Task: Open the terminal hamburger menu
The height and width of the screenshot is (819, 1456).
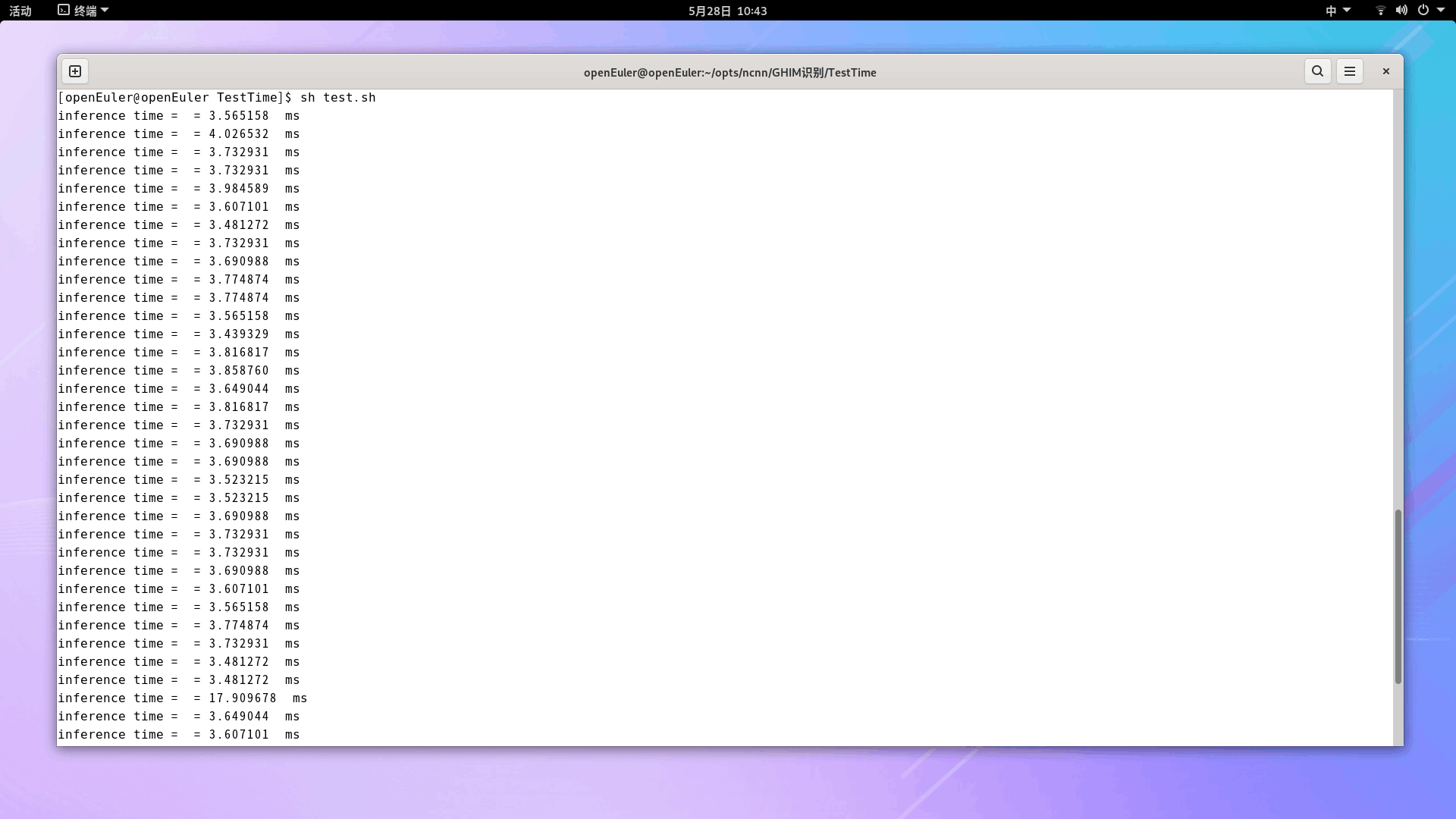Action: [x=1349, y=71]
